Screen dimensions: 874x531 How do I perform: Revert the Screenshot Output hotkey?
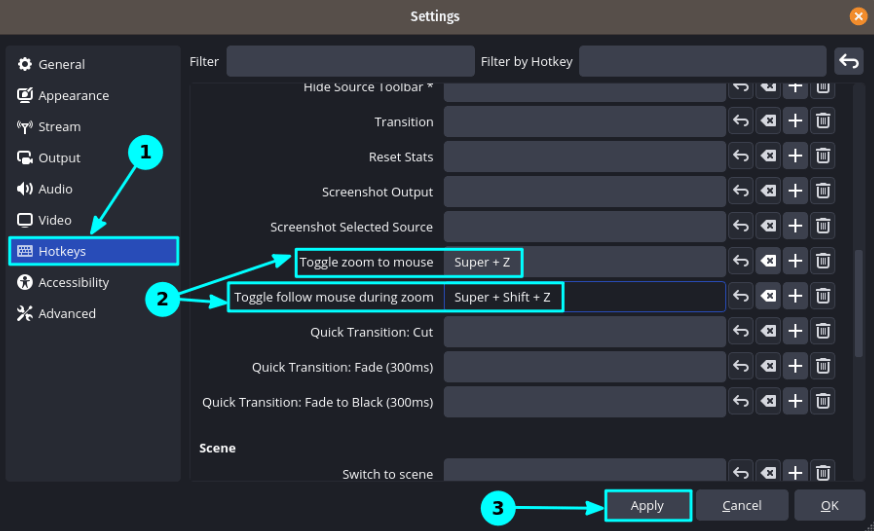(x=741, y=191)
